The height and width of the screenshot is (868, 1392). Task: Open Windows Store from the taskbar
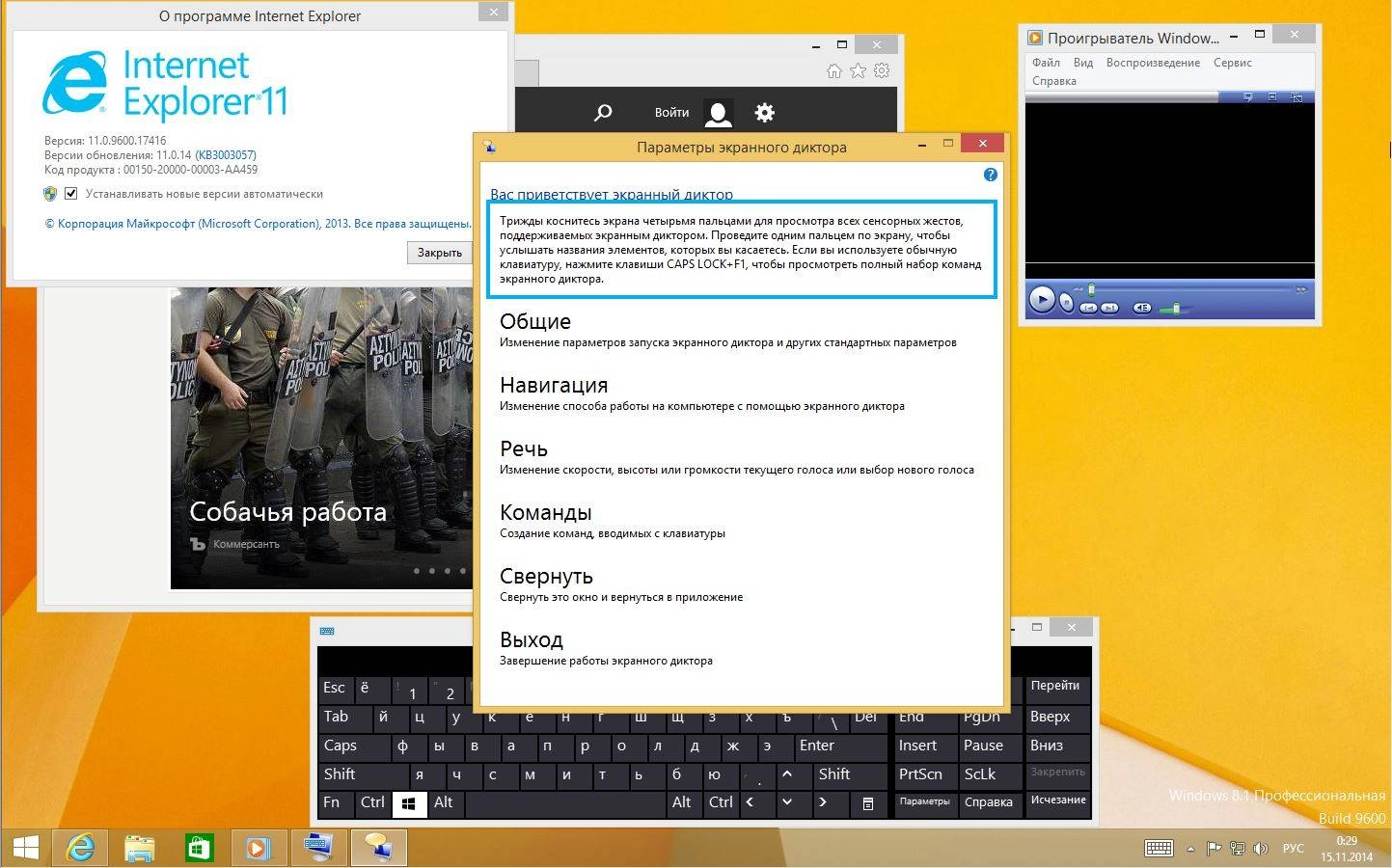[x=199, y=848]
